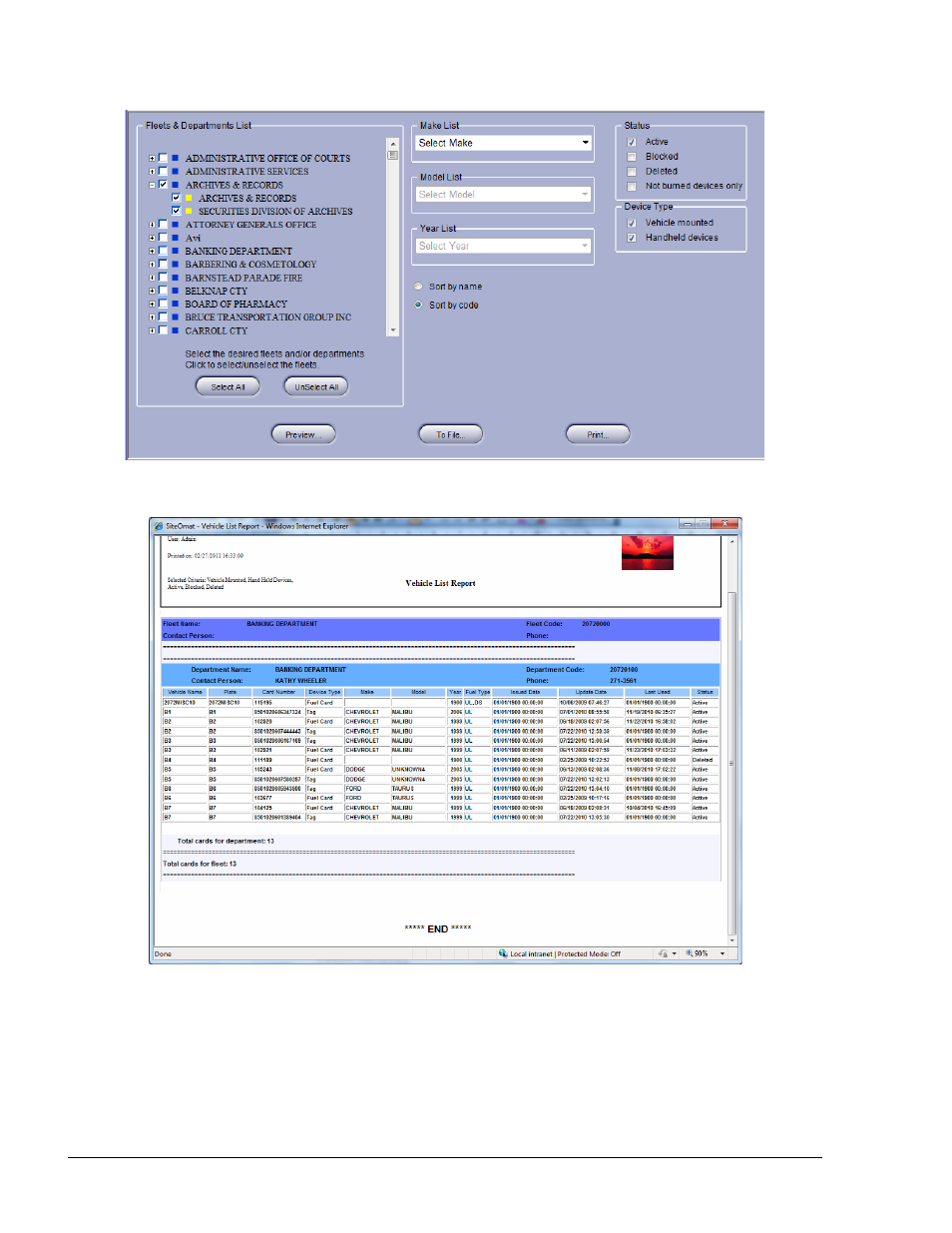The width and height of the screenshot is (952, 1233).
Task: Click the Vehicle List Report title
Action: pyautogui.click(x=440, y=583)
